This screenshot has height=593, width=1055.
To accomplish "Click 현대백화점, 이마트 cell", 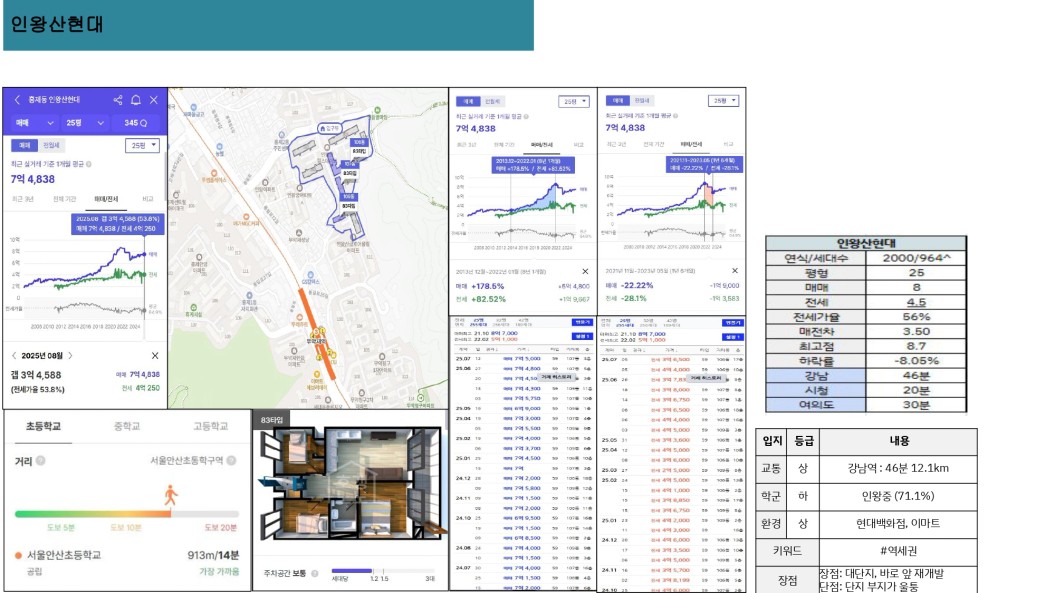I will click(x=898, y=524).
